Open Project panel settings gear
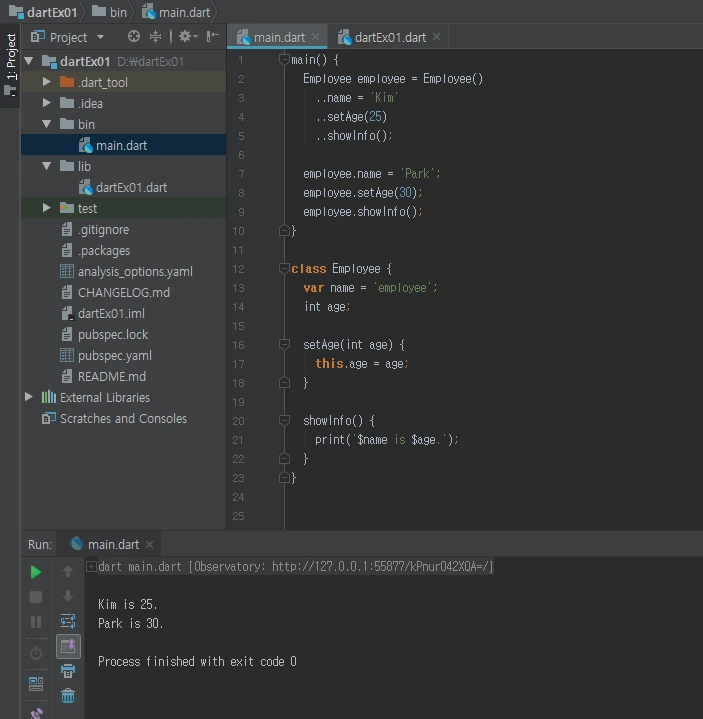 click(188, 36)
